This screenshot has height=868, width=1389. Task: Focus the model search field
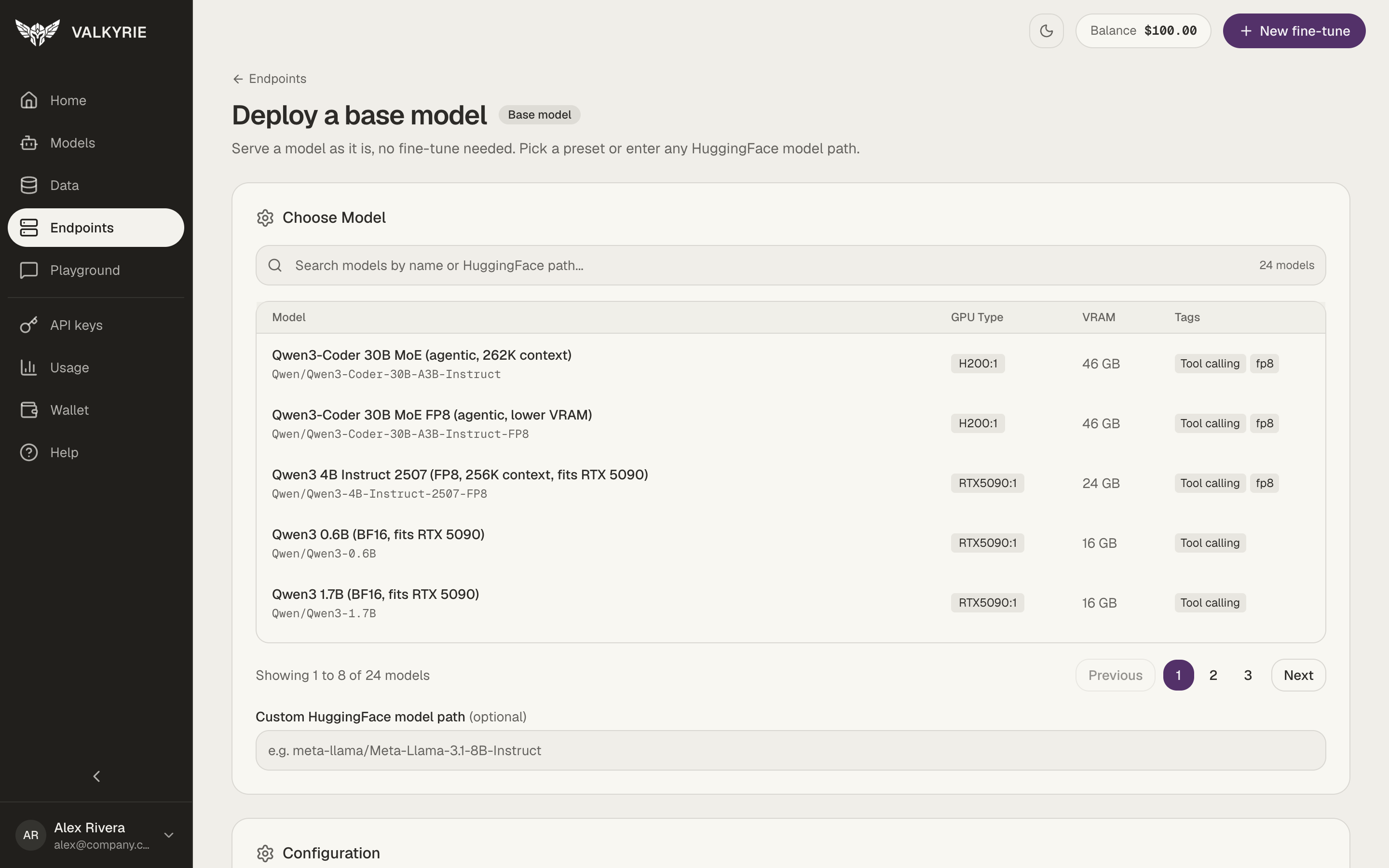(x=790, y=265)
